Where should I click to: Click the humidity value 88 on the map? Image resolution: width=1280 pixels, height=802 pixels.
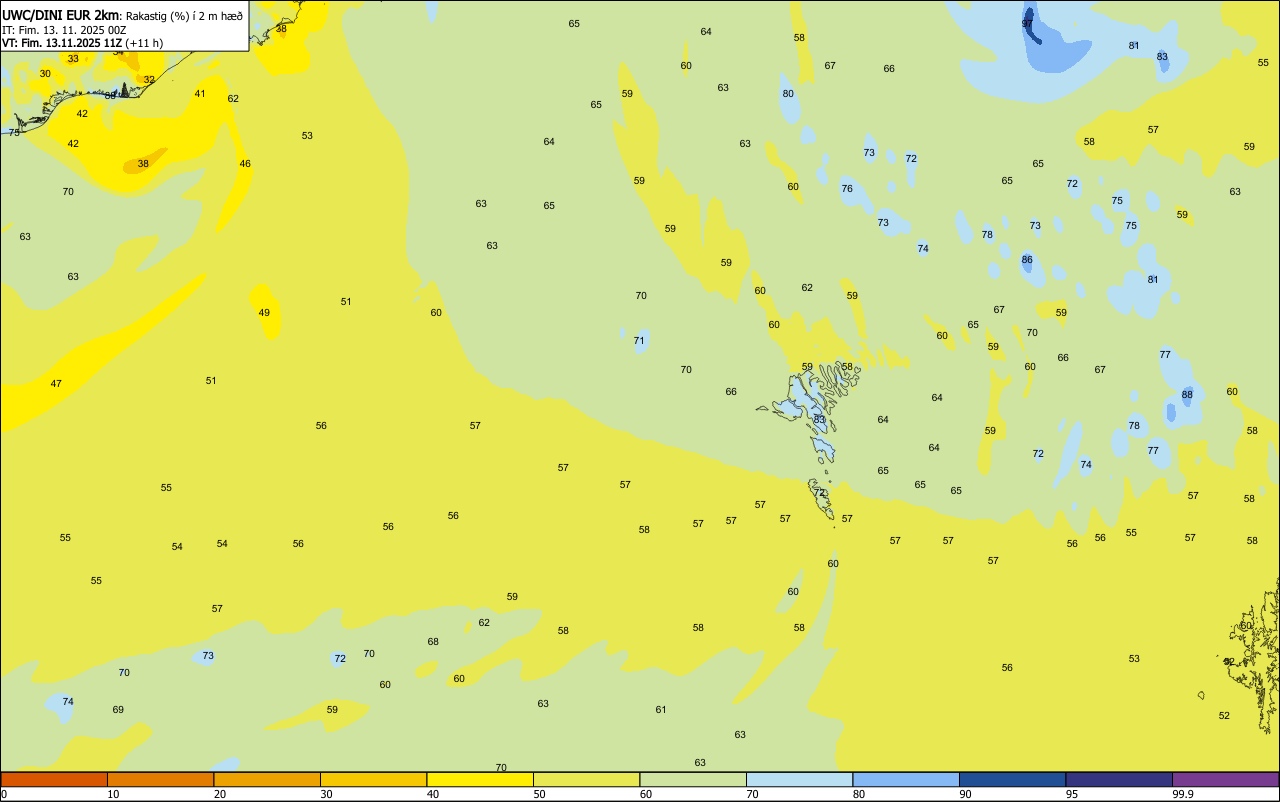1187,395
